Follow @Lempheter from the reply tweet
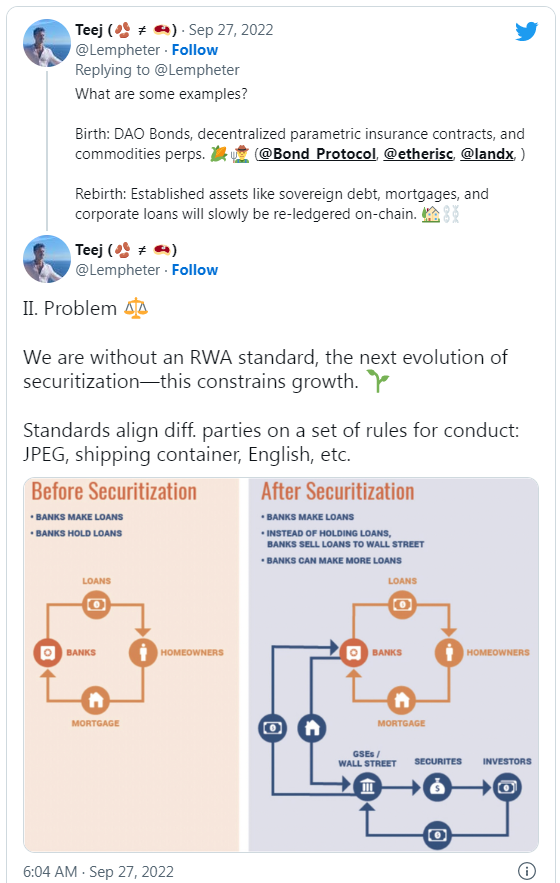This screenshot has width=560, height=883. coord(195,50)
